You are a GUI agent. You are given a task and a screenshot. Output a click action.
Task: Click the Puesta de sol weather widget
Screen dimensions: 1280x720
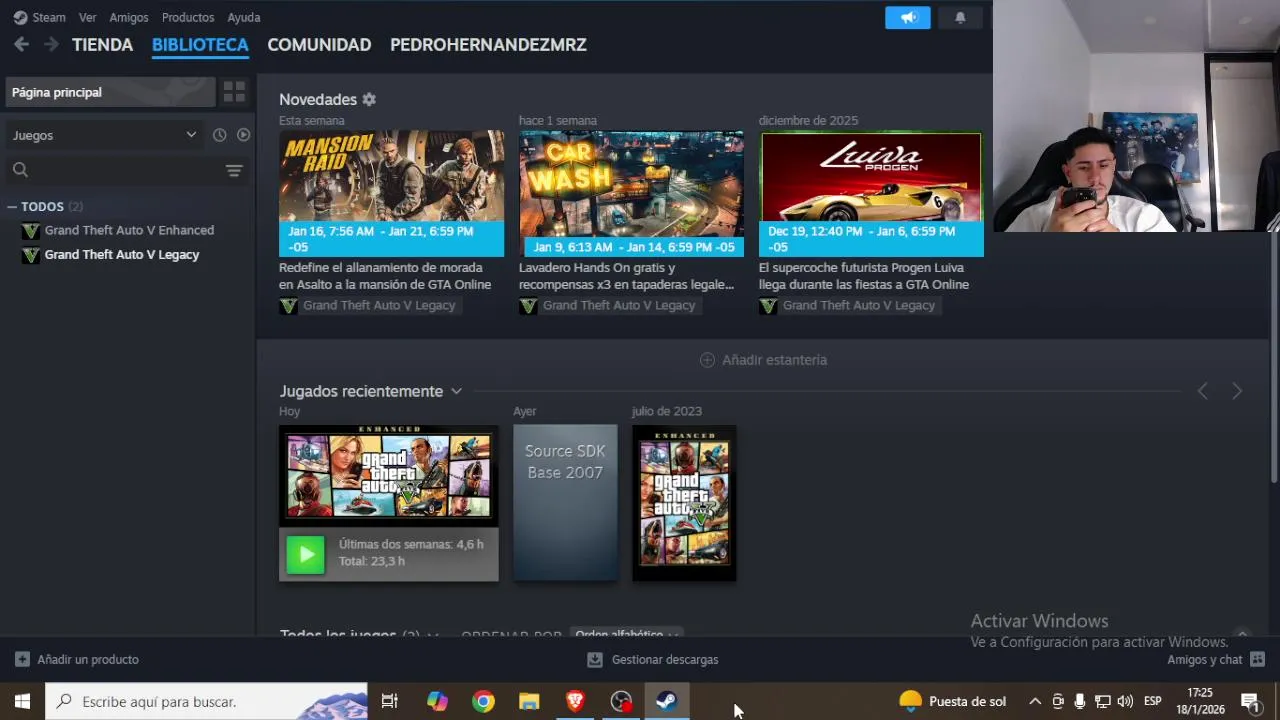coord(953,701)
